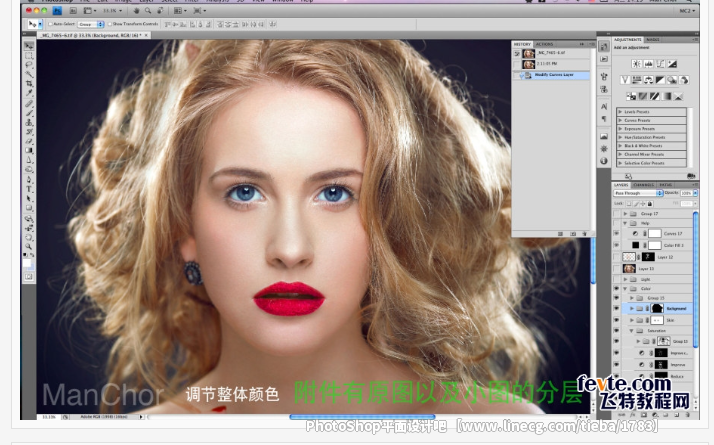Add a Vibrance adjustment
This screenshot has width=714, height=445.
625,80
